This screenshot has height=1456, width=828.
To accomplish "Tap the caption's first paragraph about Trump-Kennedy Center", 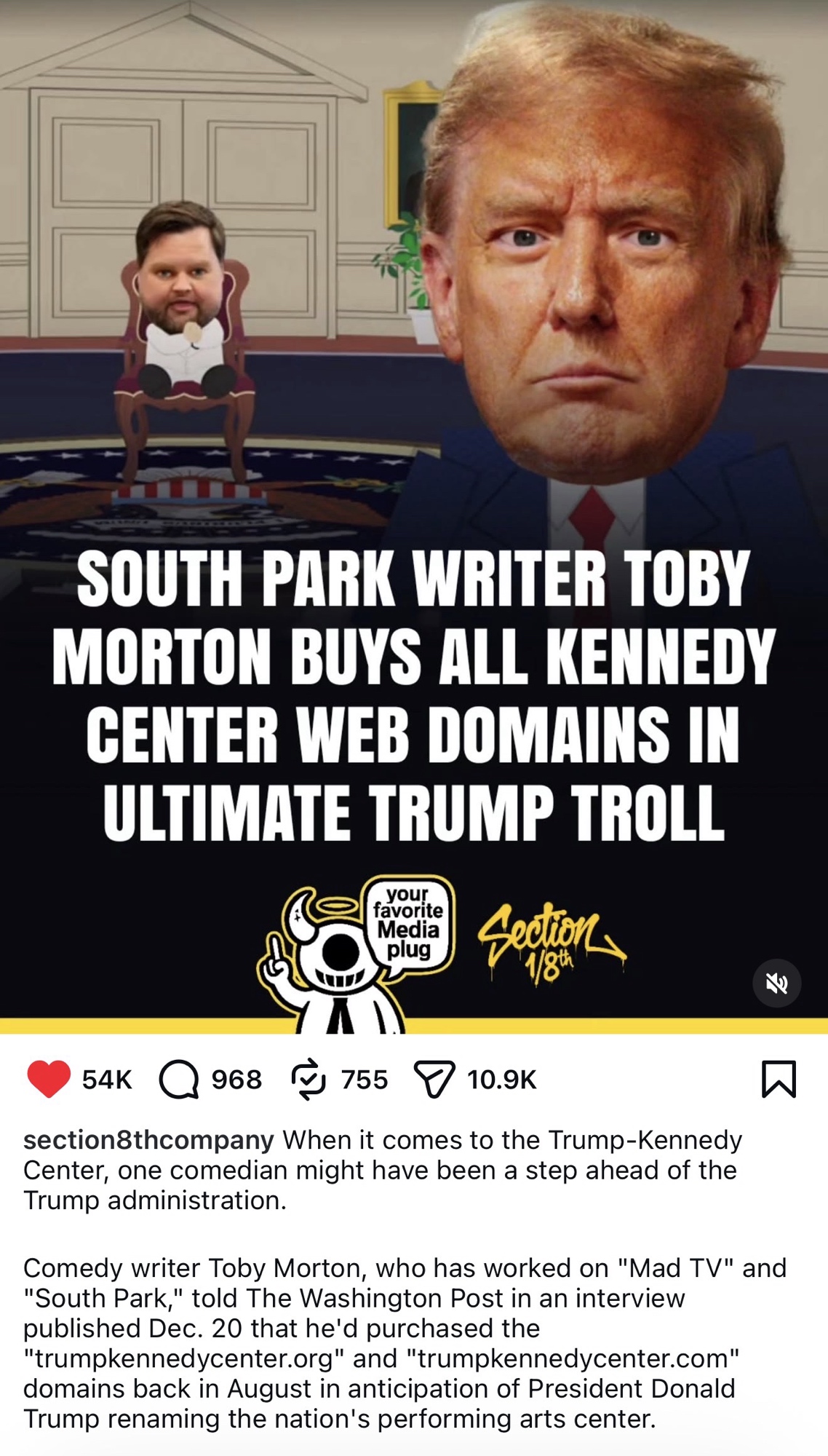I will coord(383,1170).
